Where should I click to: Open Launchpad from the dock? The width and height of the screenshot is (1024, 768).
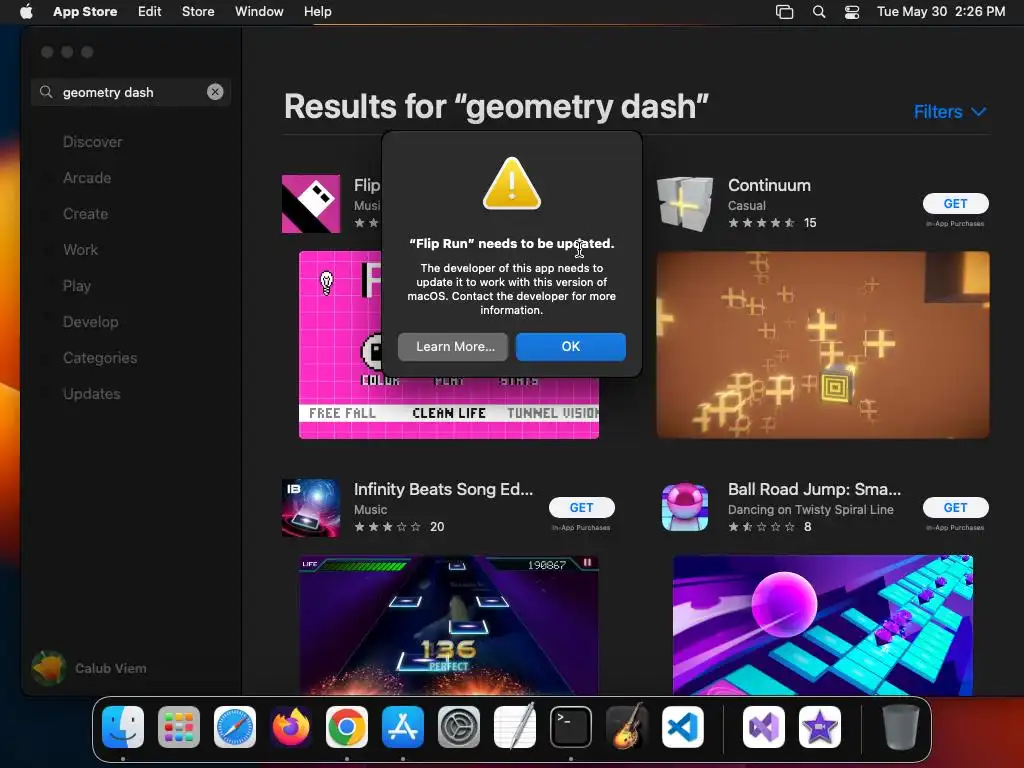[x=179, y=727]
